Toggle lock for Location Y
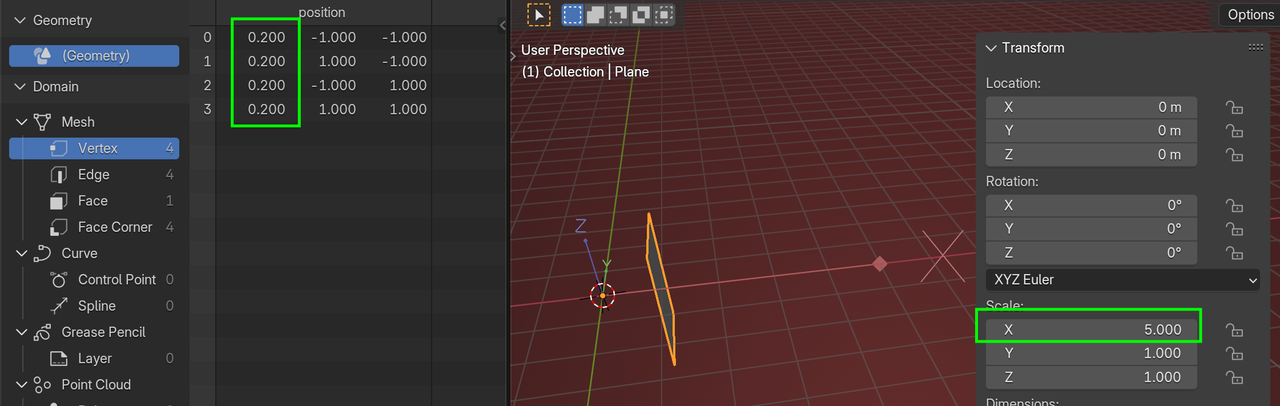The height and width of the screenshot is (406, 1280). click(x=1235, y=131)
